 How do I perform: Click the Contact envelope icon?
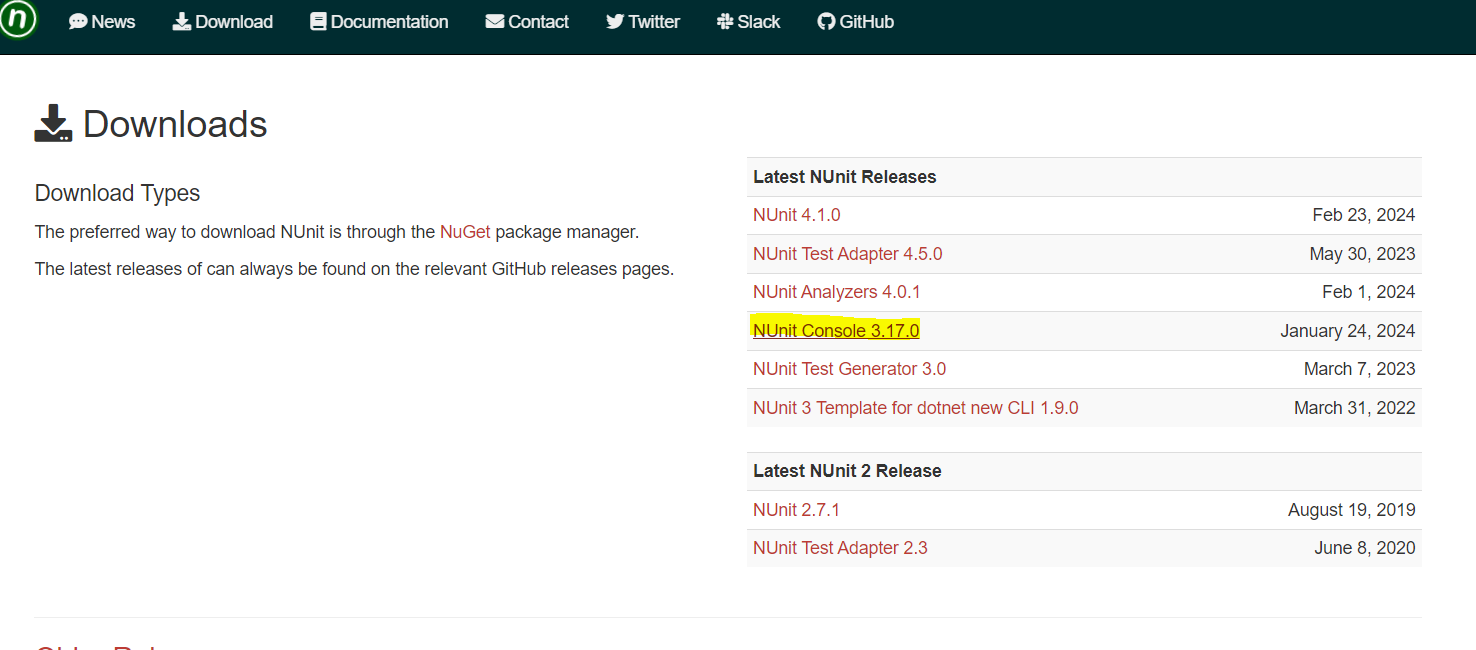pos(495,22)
